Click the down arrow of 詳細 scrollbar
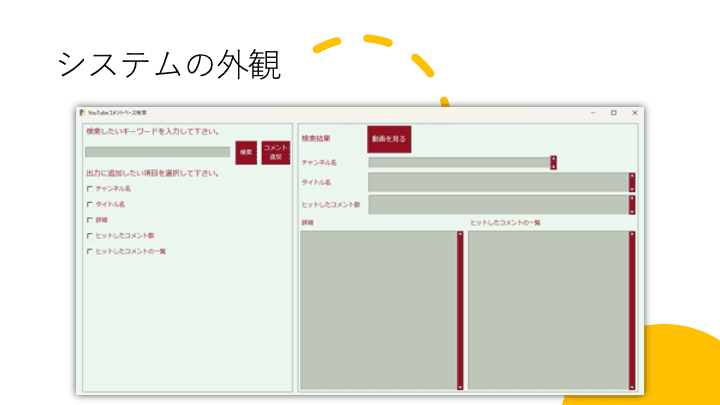 pyautogui.click(x=460, y=387)
